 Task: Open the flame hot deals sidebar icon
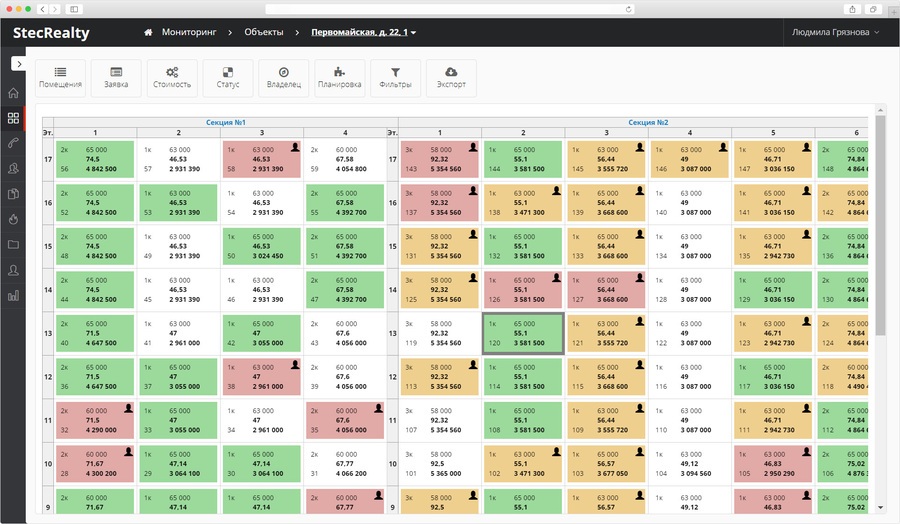coord(13,219)
